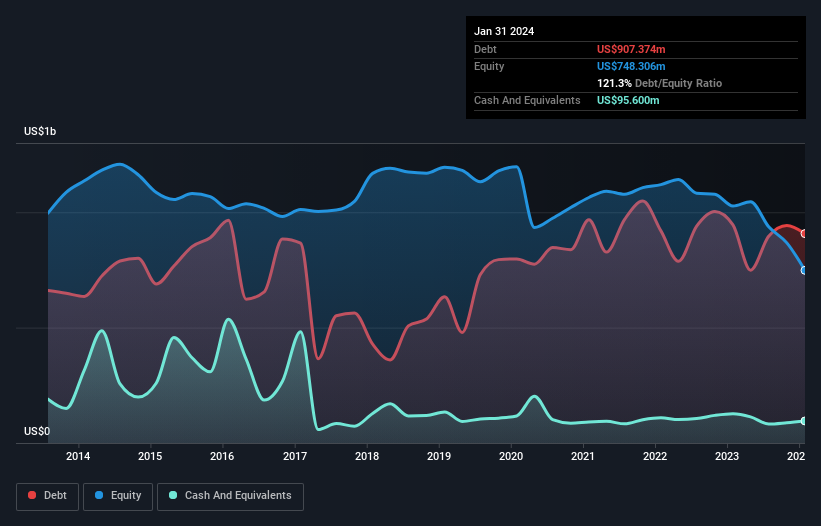Click the Jan 31 2024 tooltip date
This screenshot has width=821, height=526.
point(504,31)
